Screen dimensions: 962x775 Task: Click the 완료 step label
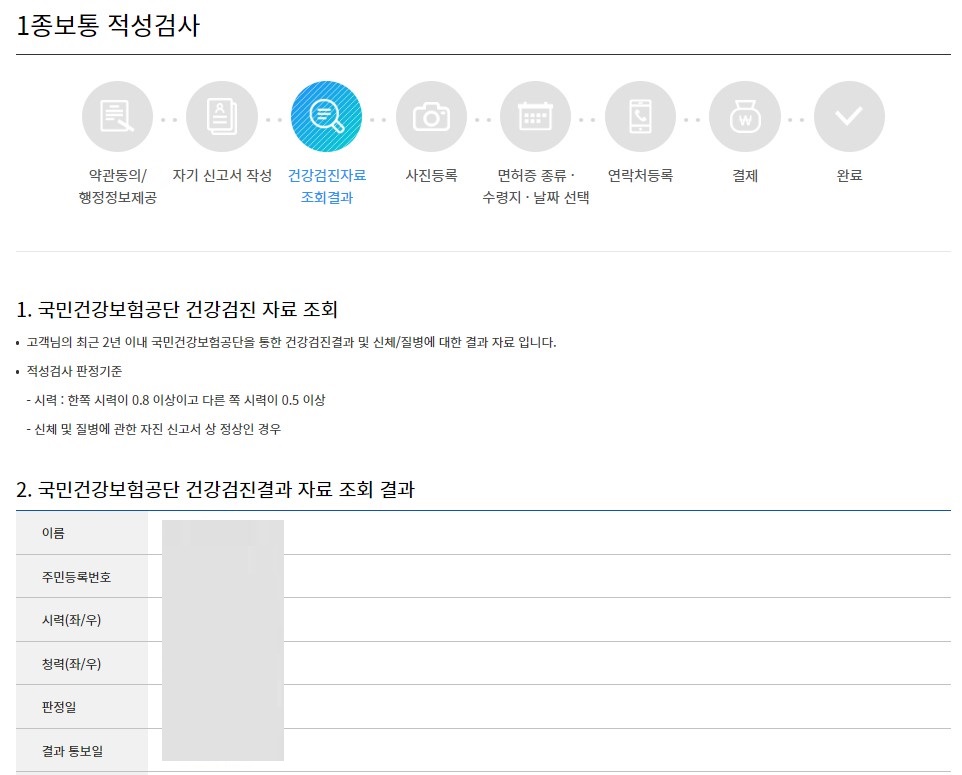click(x=849, y=172)
